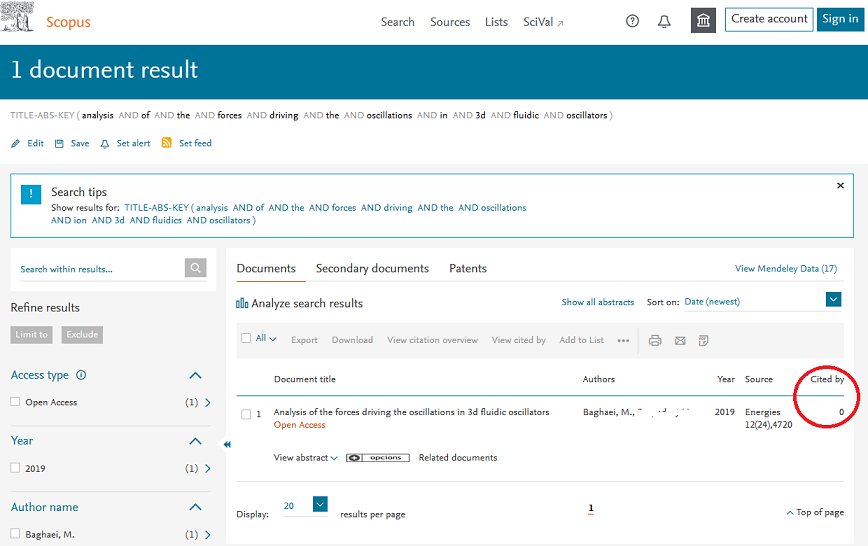Click the Search within results field
This screenshot has height=546, width=868.
(98, 268)
